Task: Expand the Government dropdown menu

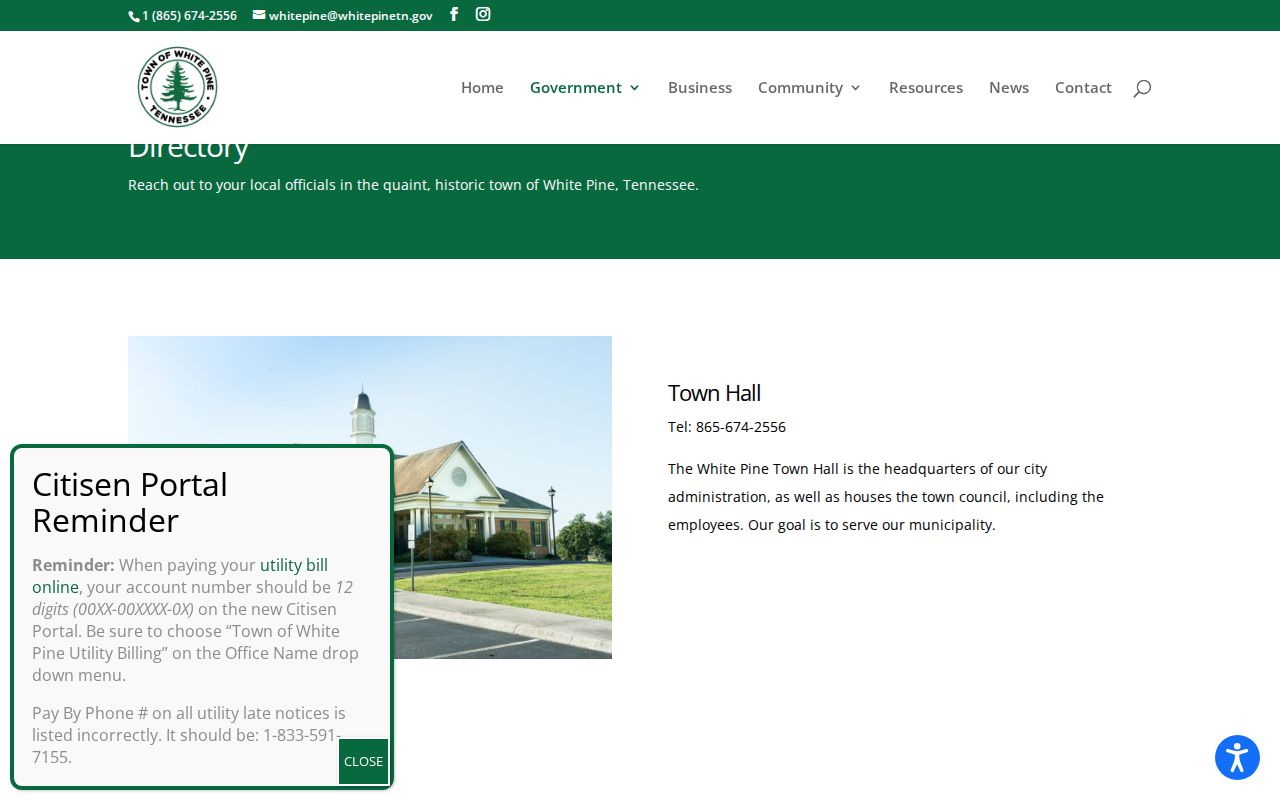Action: click(585, 88)
